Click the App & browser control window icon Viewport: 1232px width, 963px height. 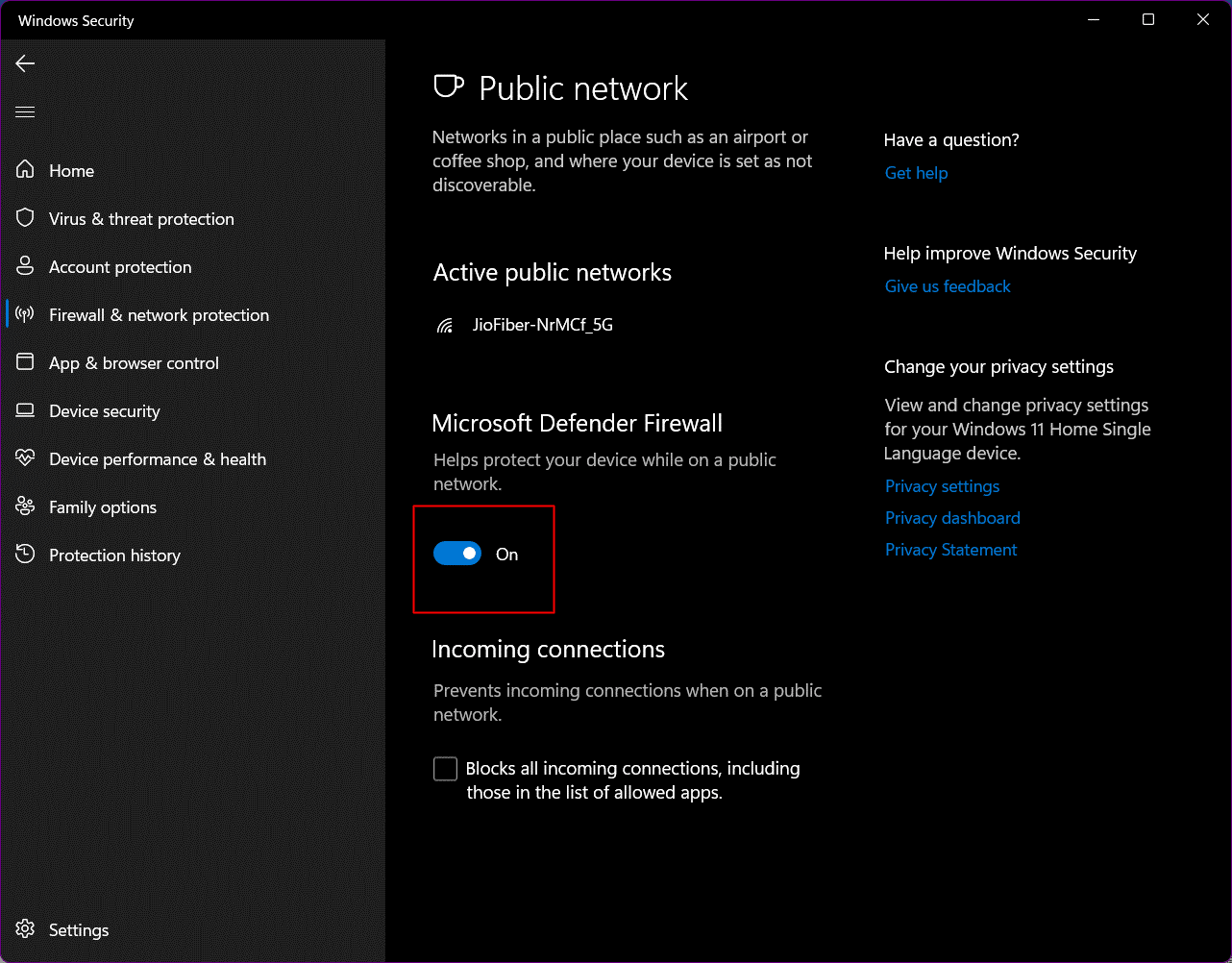point(26,362)
